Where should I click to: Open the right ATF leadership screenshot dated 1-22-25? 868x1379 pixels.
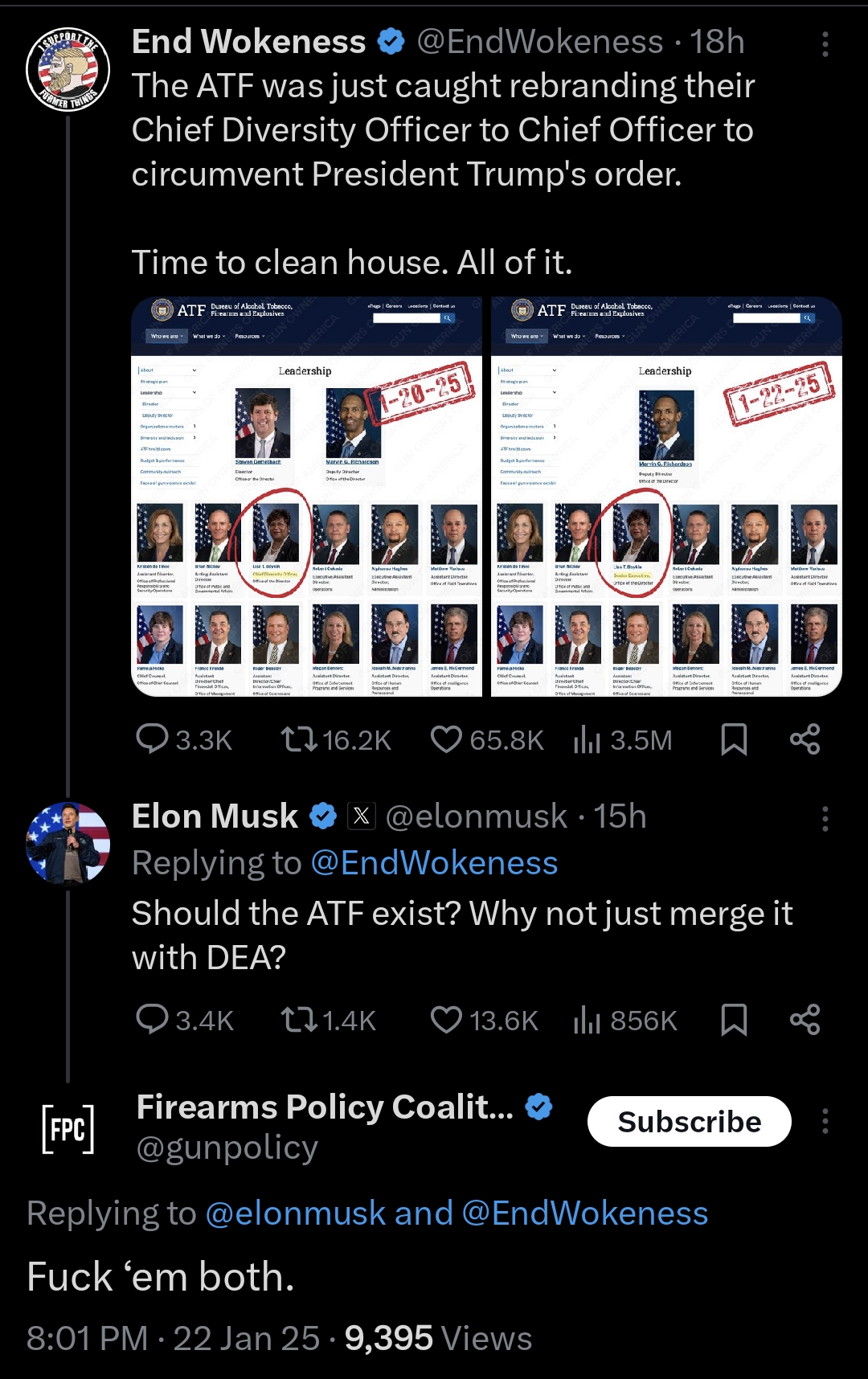click(666, 497)
